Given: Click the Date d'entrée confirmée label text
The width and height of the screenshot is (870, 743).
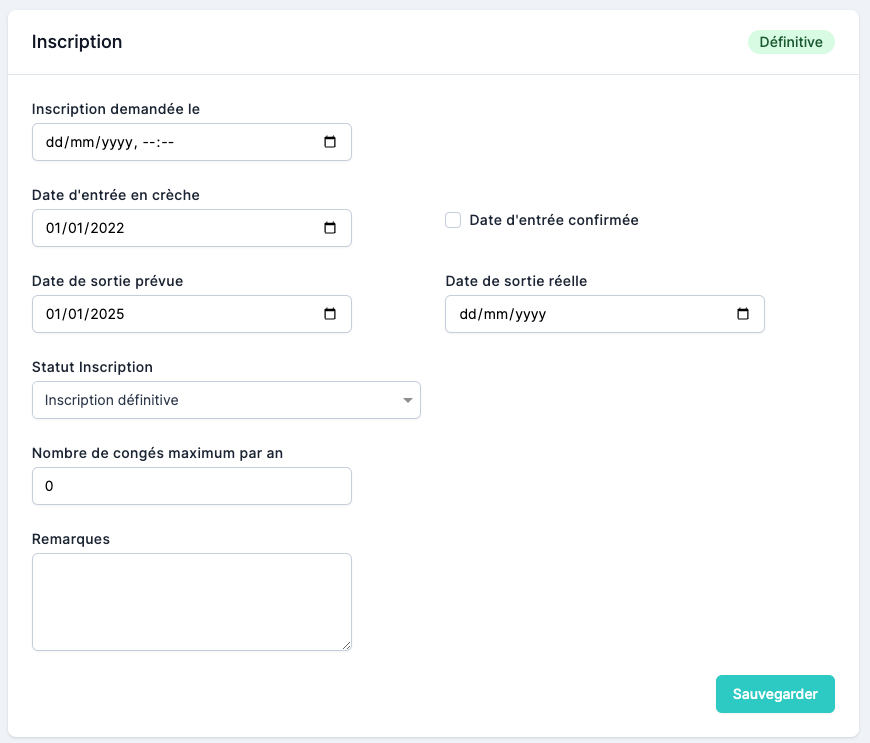Looking at the screenshot, I should pos(553,220).
